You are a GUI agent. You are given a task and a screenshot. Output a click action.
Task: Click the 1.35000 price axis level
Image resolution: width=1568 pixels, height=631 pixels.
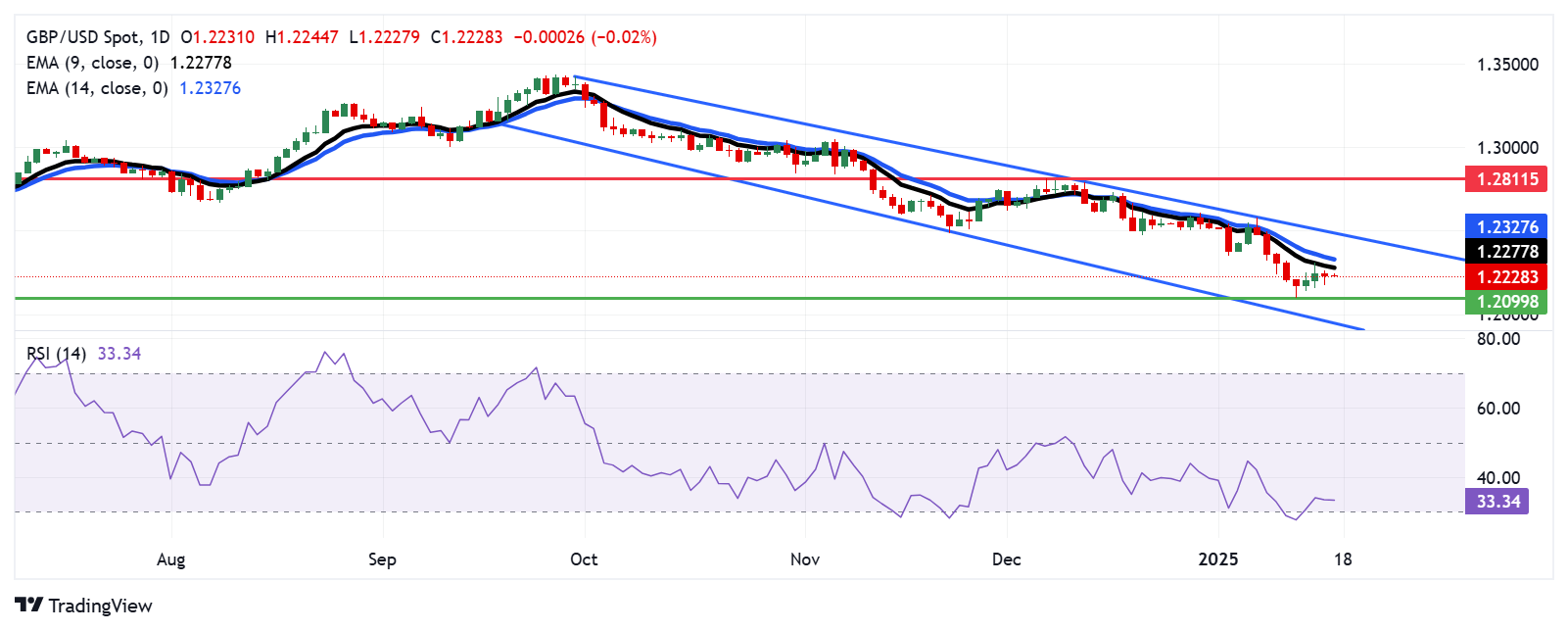(x=1507, y=65)
